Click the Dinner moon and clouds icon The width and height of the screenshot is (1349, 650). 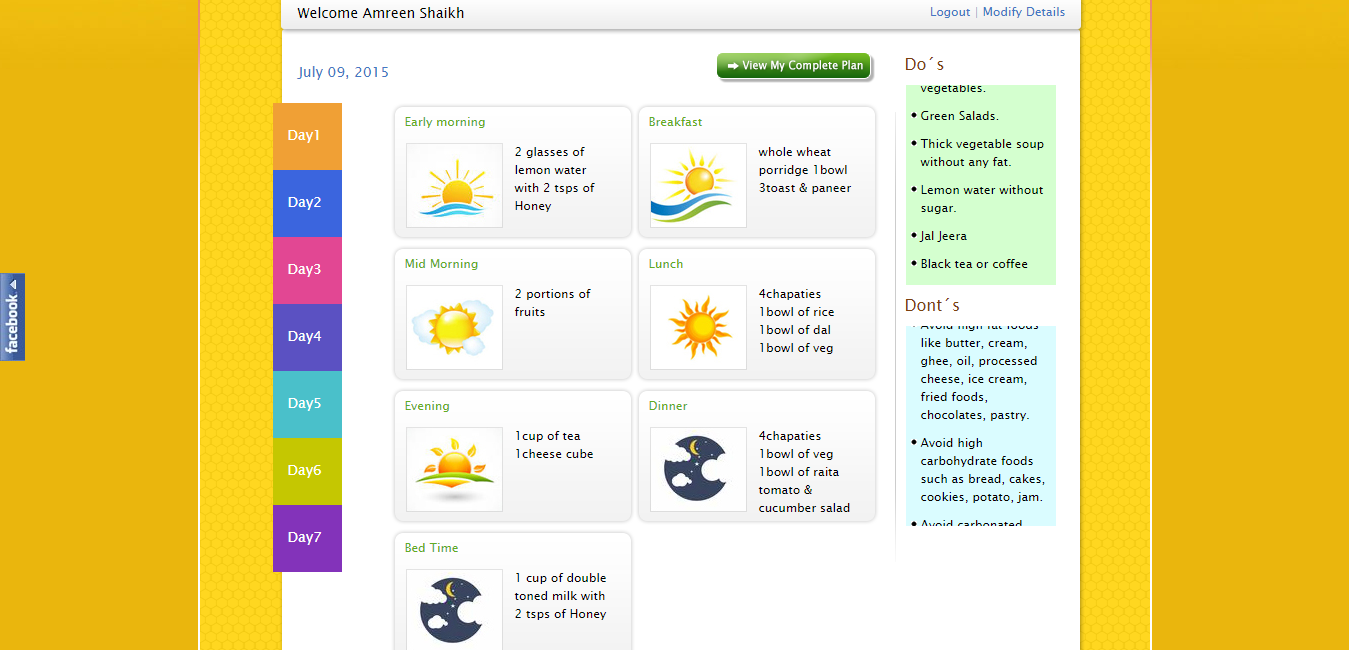[698, 469]
